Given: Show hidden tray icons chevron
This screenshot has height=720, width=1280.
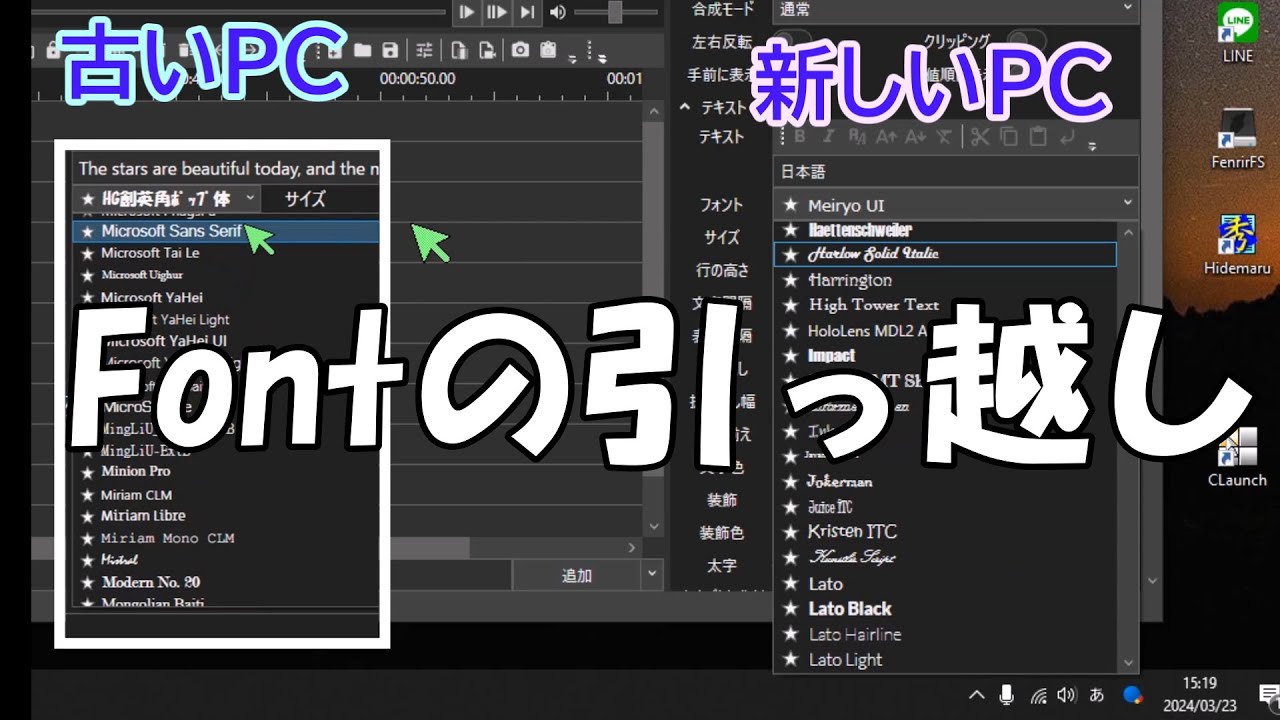Looking at the screenshot, I should (x=977, y=695).
